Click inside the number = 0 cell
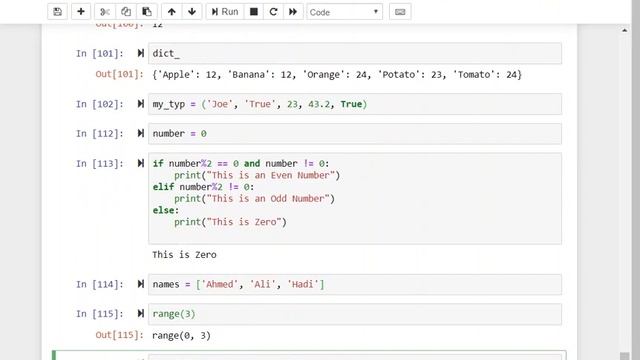 (x=355, y=133)
